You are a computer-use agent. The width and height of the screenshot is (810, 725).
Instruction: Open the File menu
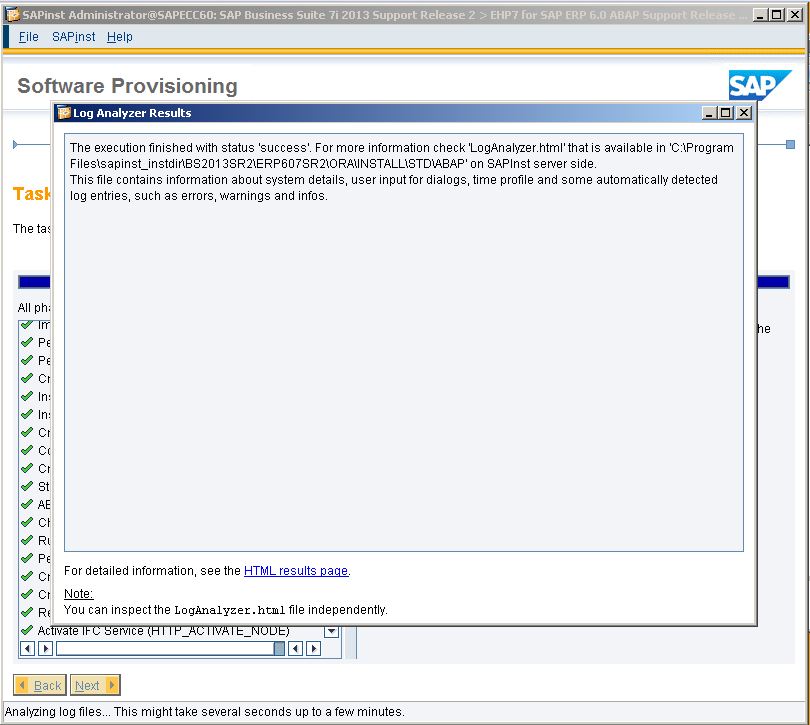click(28, 37)
